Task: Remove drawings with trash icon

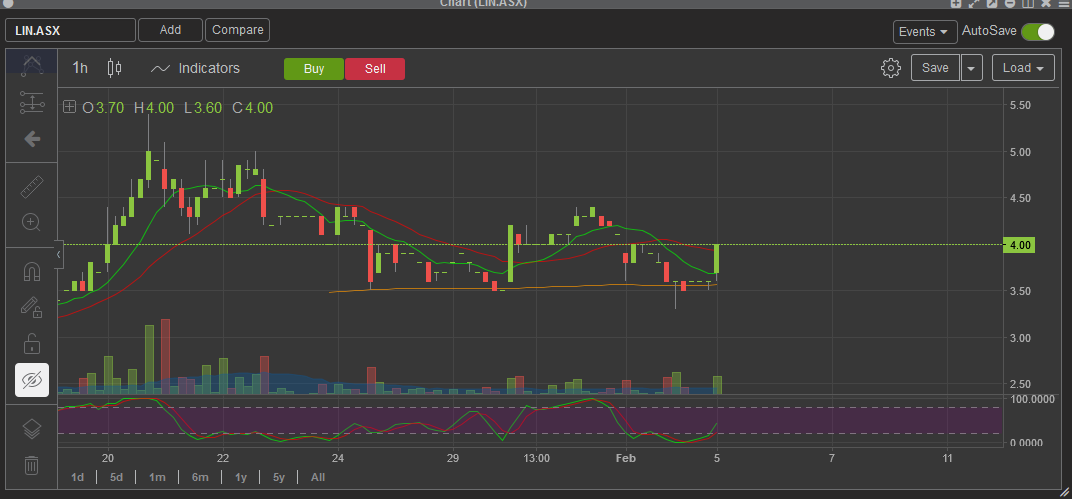Action: pos(31,466)
